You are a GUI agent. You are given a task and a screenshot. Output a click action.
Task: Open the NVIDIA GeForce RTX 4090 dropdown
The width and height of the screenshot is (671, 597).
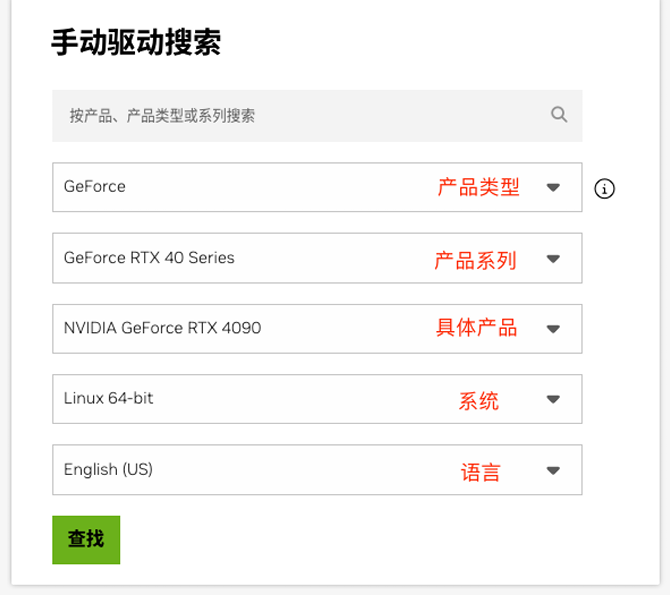[317, 329]
